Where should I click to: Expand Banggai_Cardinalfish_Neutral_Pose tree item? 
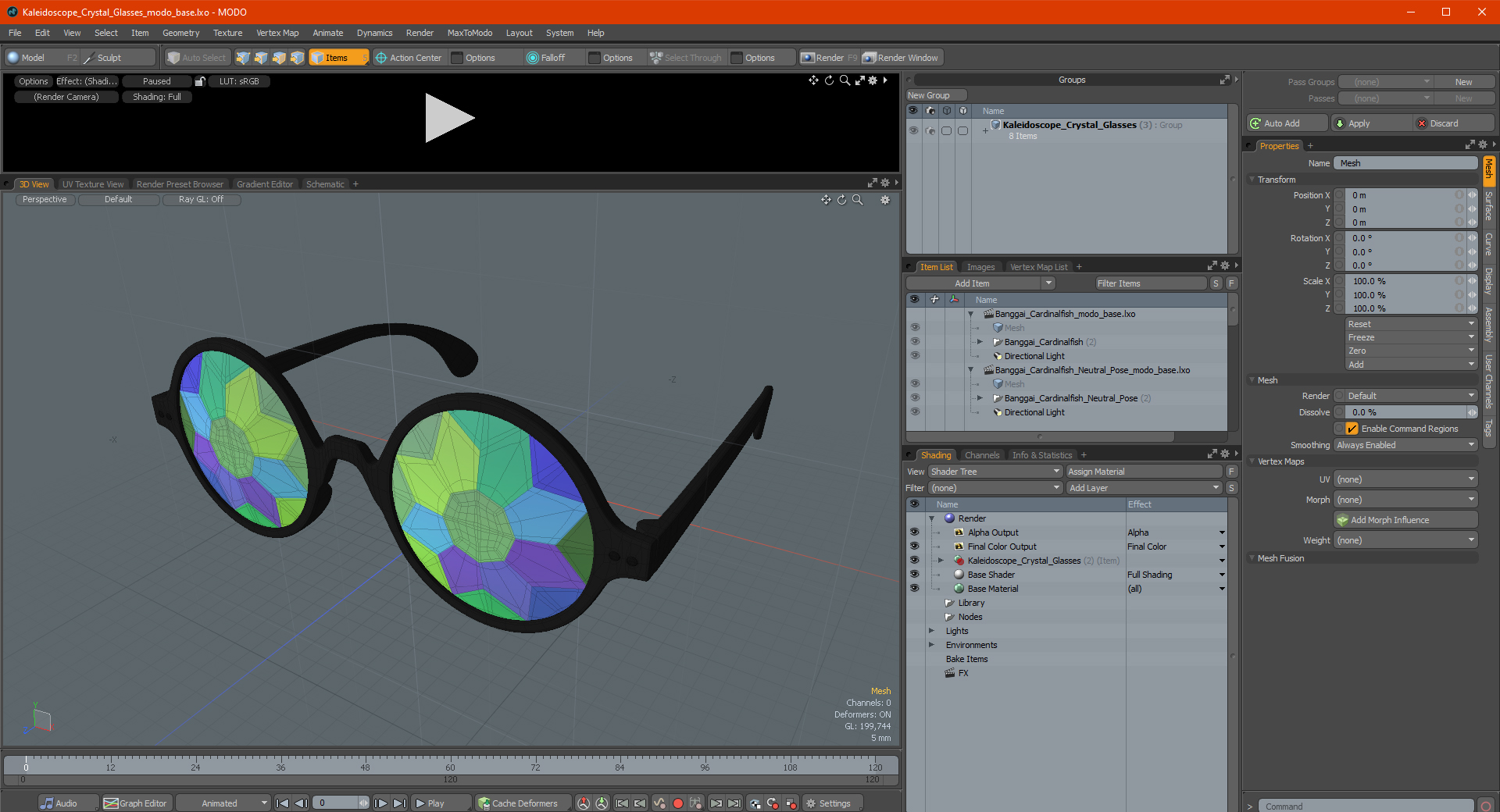tap(980, 398)
